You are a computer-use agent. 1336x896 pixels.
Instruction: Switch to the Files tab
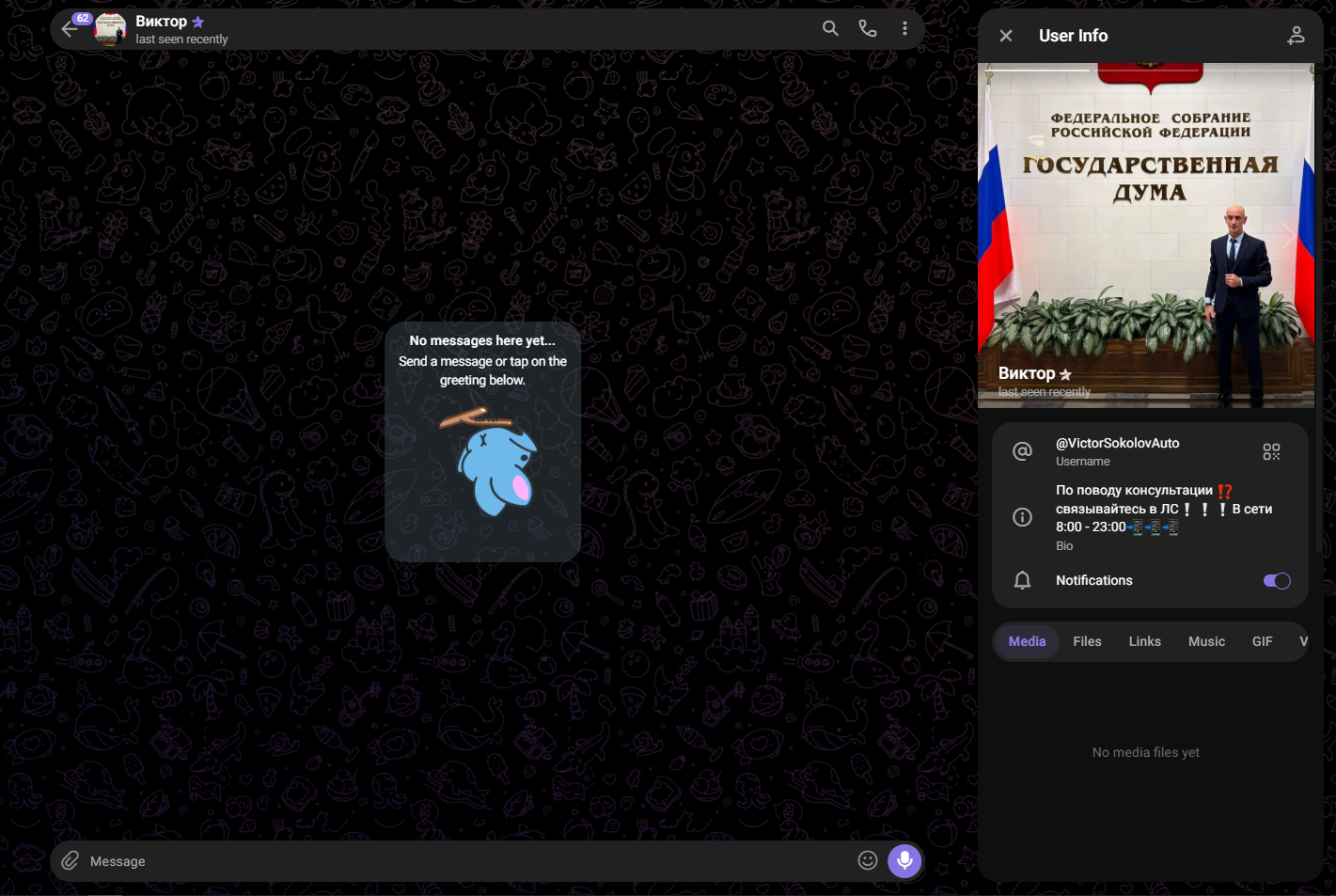[x=1087, y=641]
